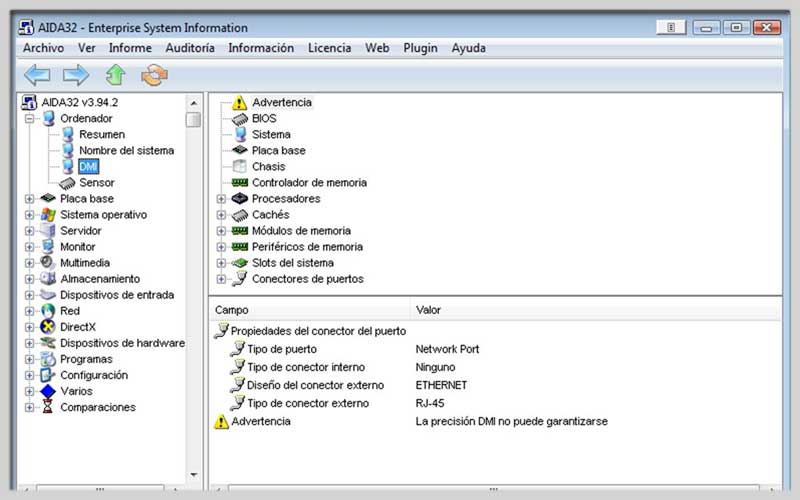Click the orange Refresh toolbar icon

tap(154, 76)
